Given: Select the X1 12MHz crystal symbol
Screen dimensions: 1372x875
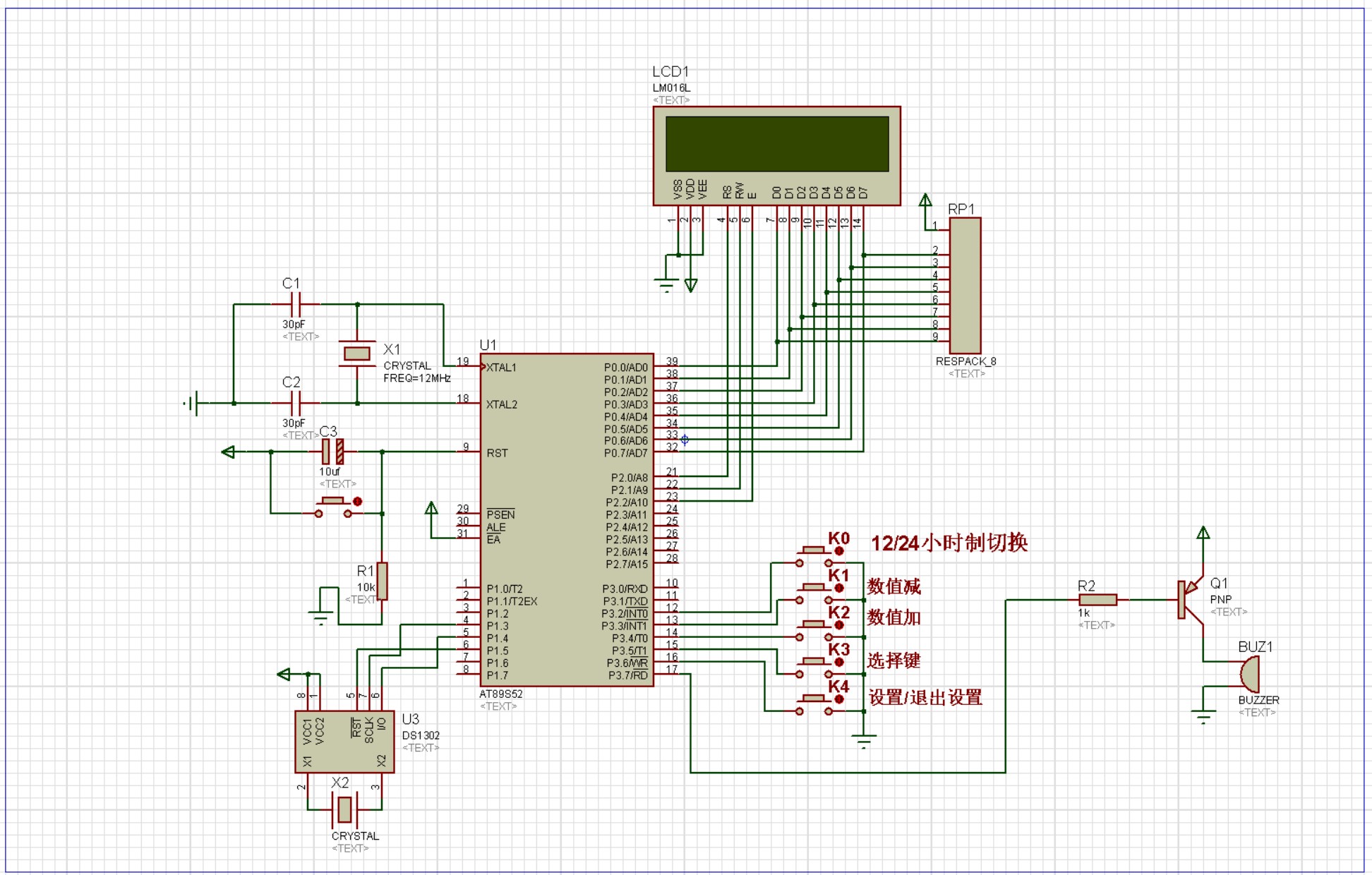Looking at the screenshot, I should [x=357, y=354].
